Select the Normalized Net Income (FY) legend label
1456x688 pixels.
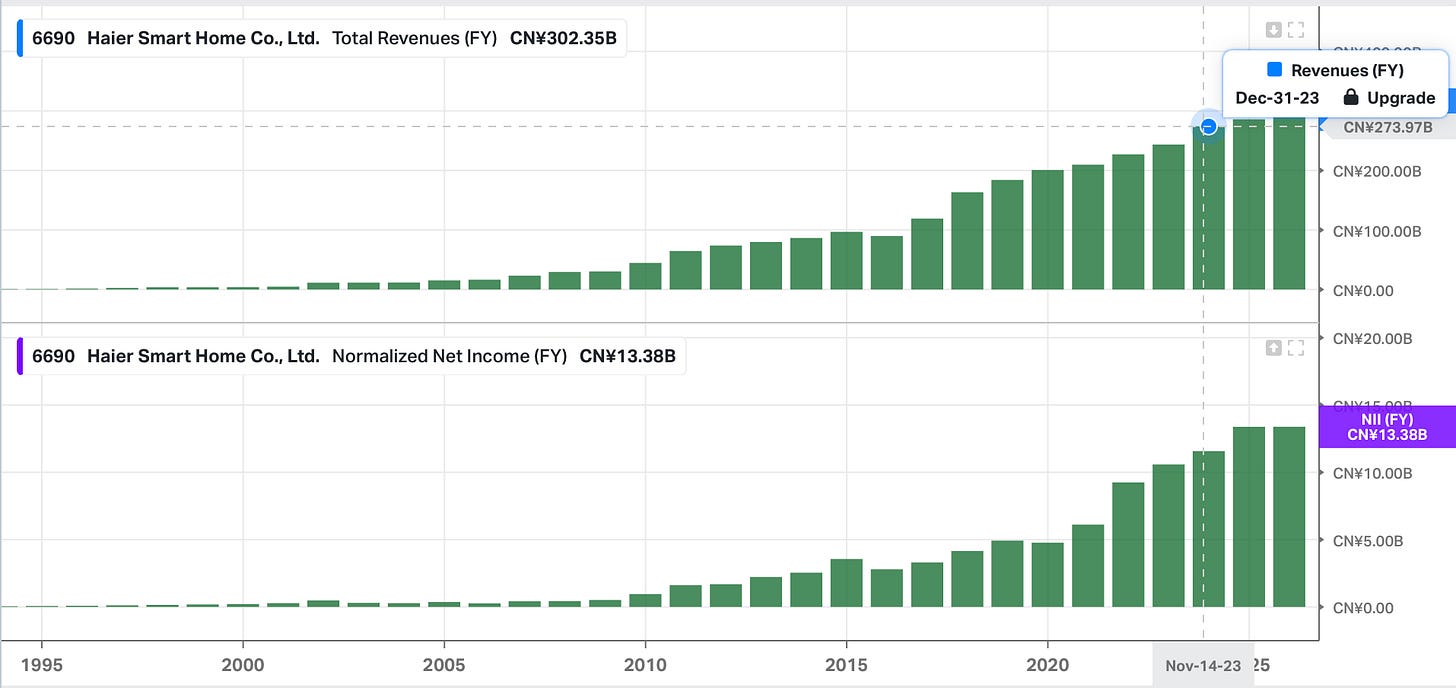449,356
